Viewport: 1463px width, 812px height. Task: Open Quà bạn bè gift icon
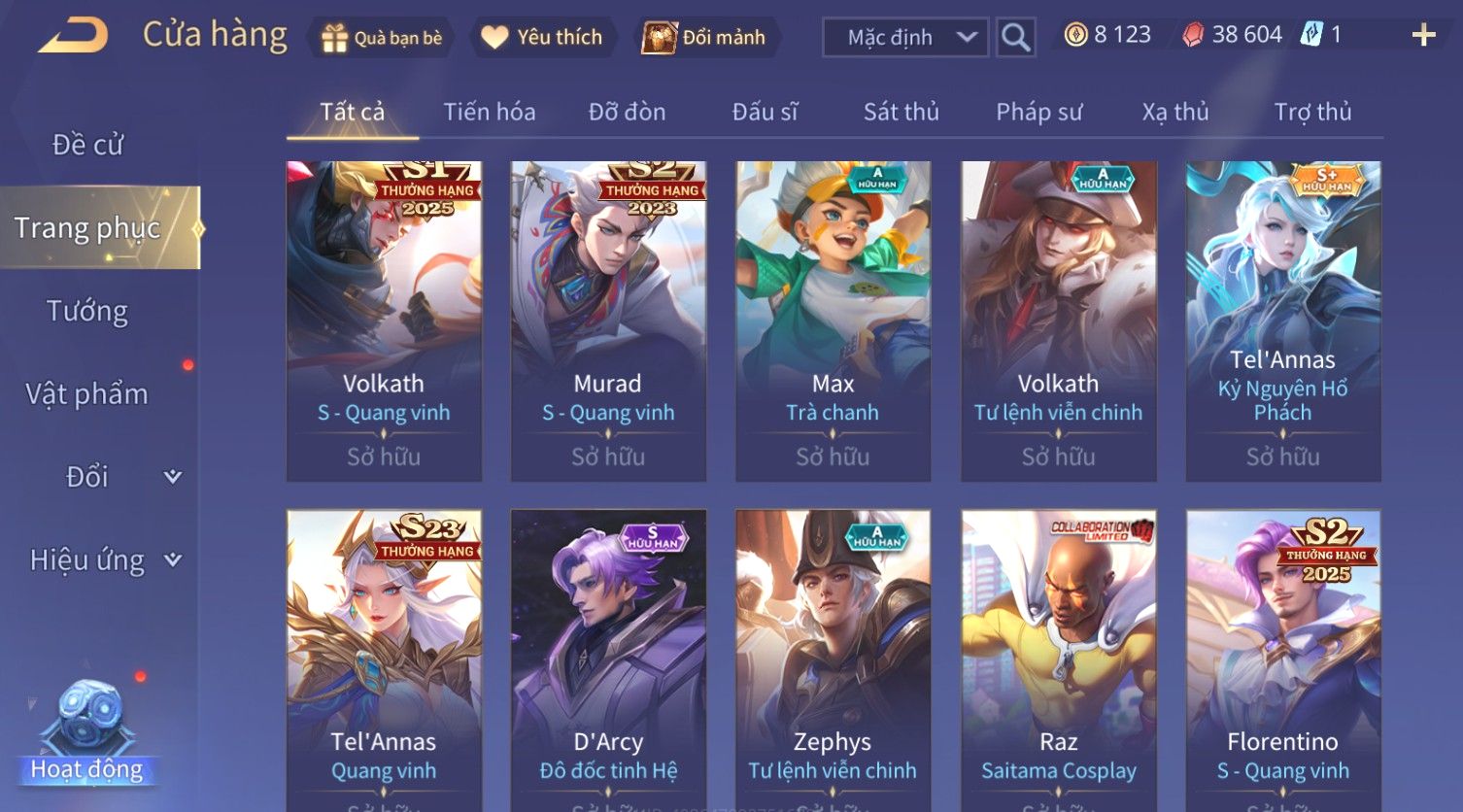point(334,37)
